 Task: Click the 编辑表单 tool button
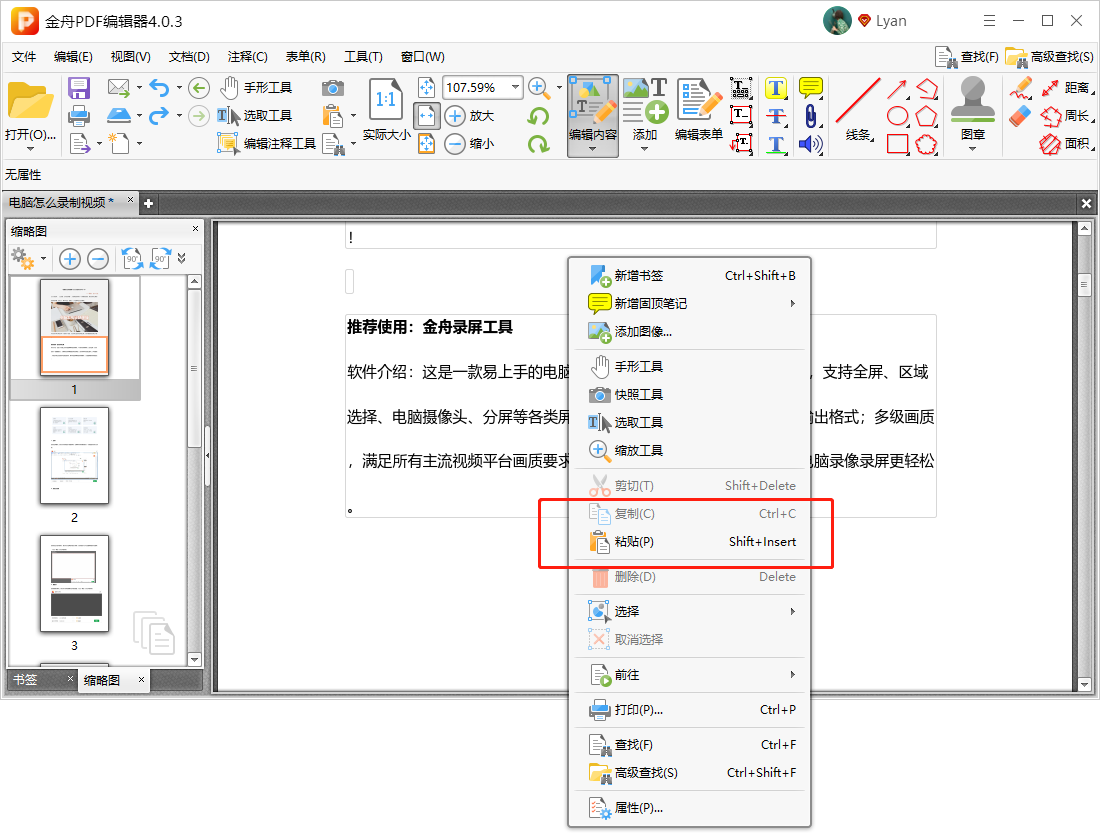coord(699,109)
